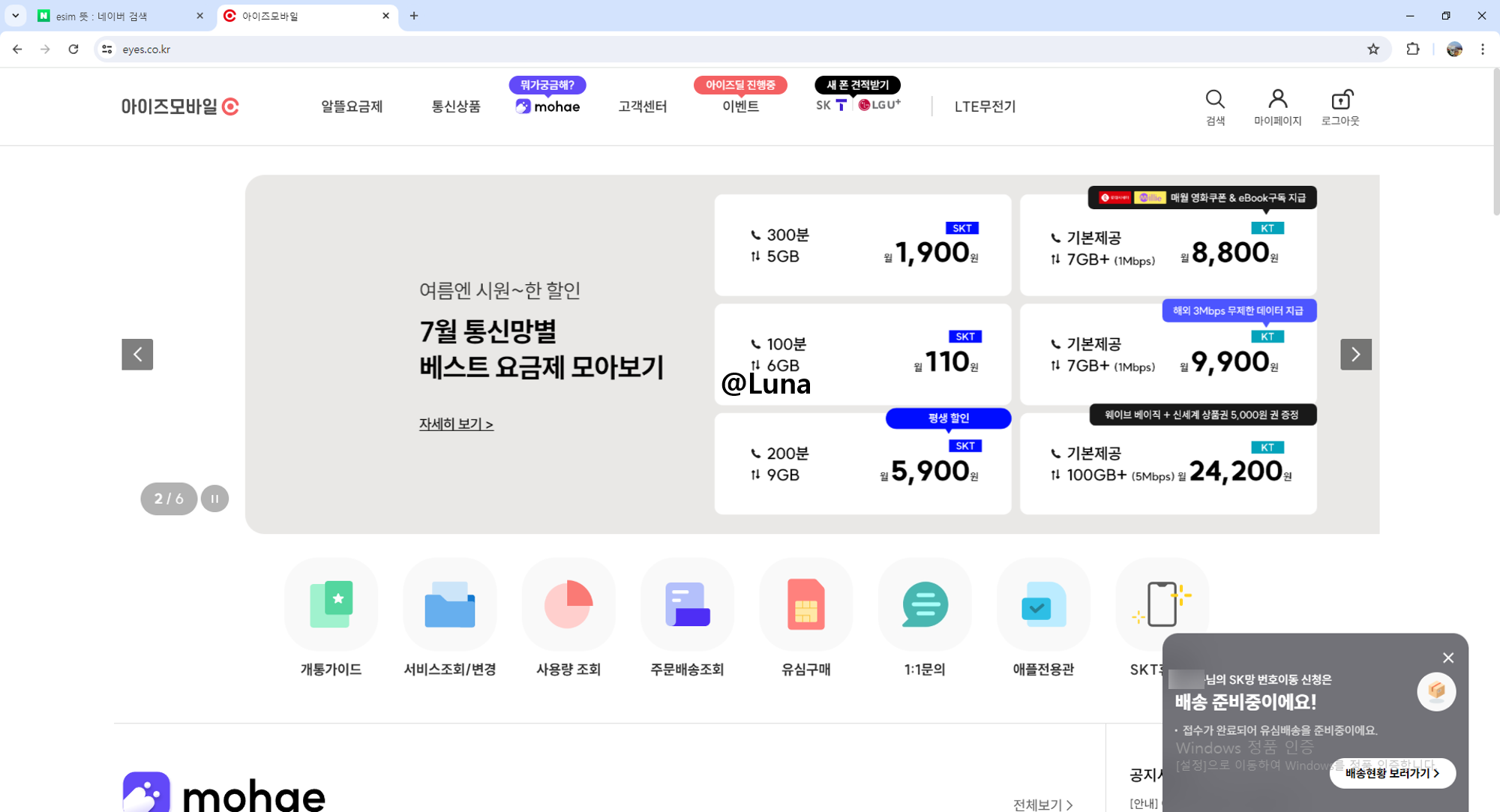Select the KT 7GB+ 8,800원 plan card
Image resolution: width=1500 pixels, height=812 pixels.
click(x=1168, y=245)
